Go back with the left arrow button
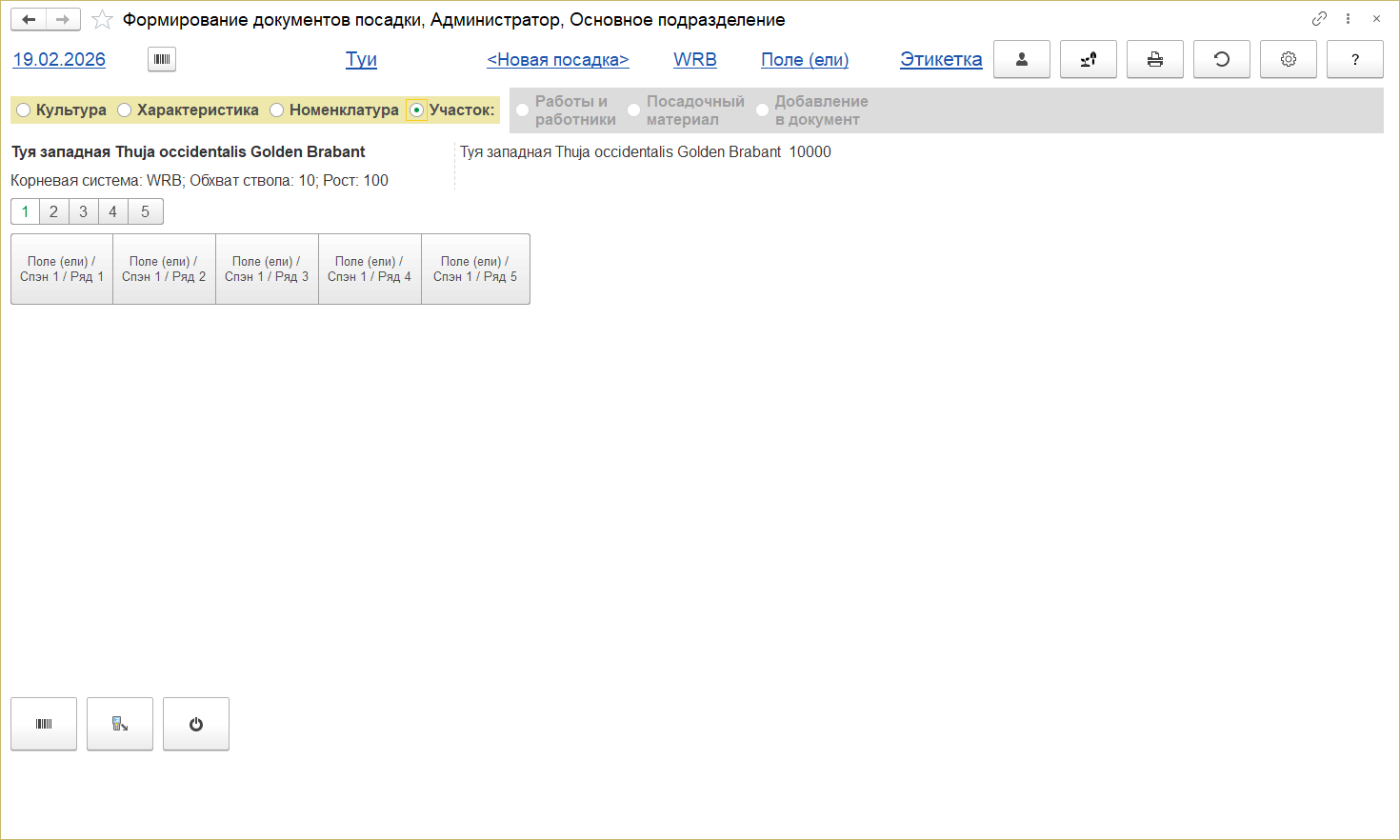The image size is (1400, 840). point(29,19)
